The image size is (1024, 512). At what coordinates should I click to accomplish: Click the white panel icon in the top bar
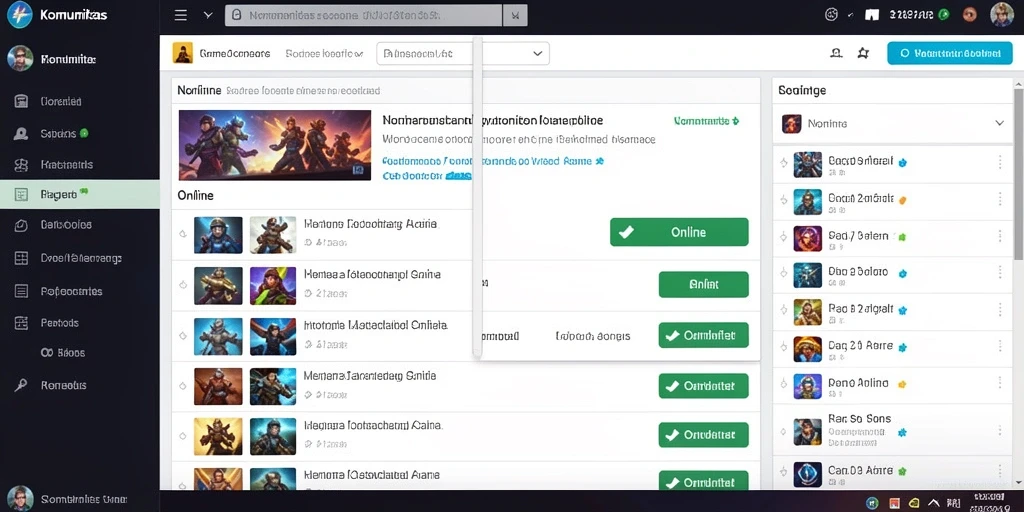(x=872, y=15)
